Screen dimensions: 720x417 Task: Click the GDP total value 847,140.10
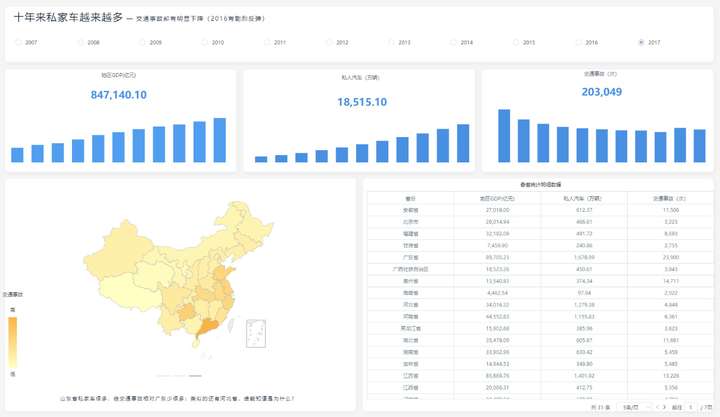[118, 95]
